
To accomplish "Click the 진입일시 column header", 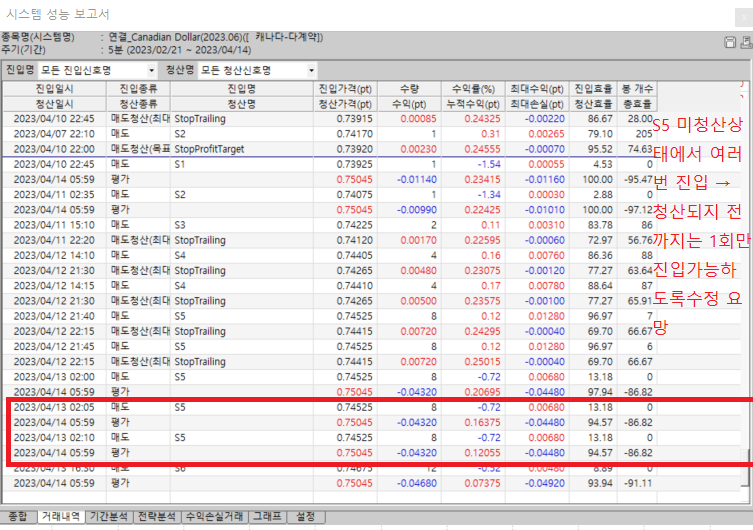I will [x=41, y=89].
